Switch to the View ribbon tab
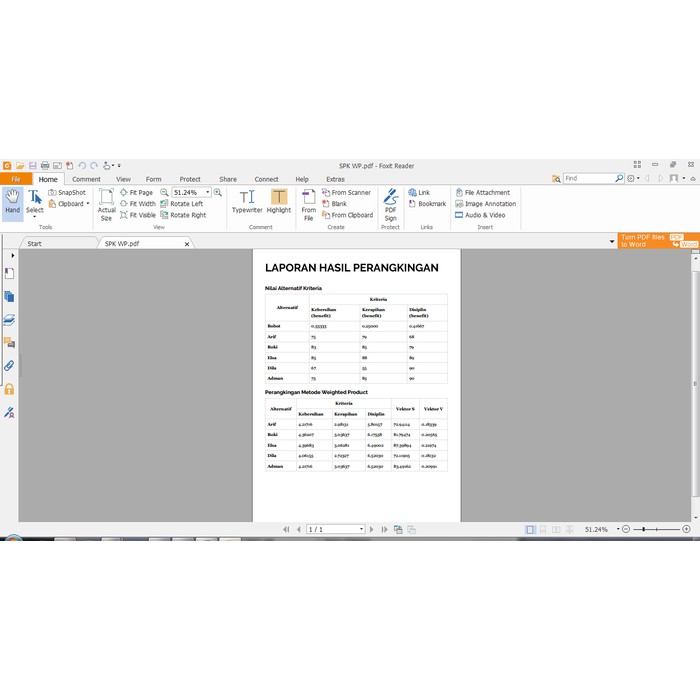Screen dimensions: 700x700 click(123, 179)
